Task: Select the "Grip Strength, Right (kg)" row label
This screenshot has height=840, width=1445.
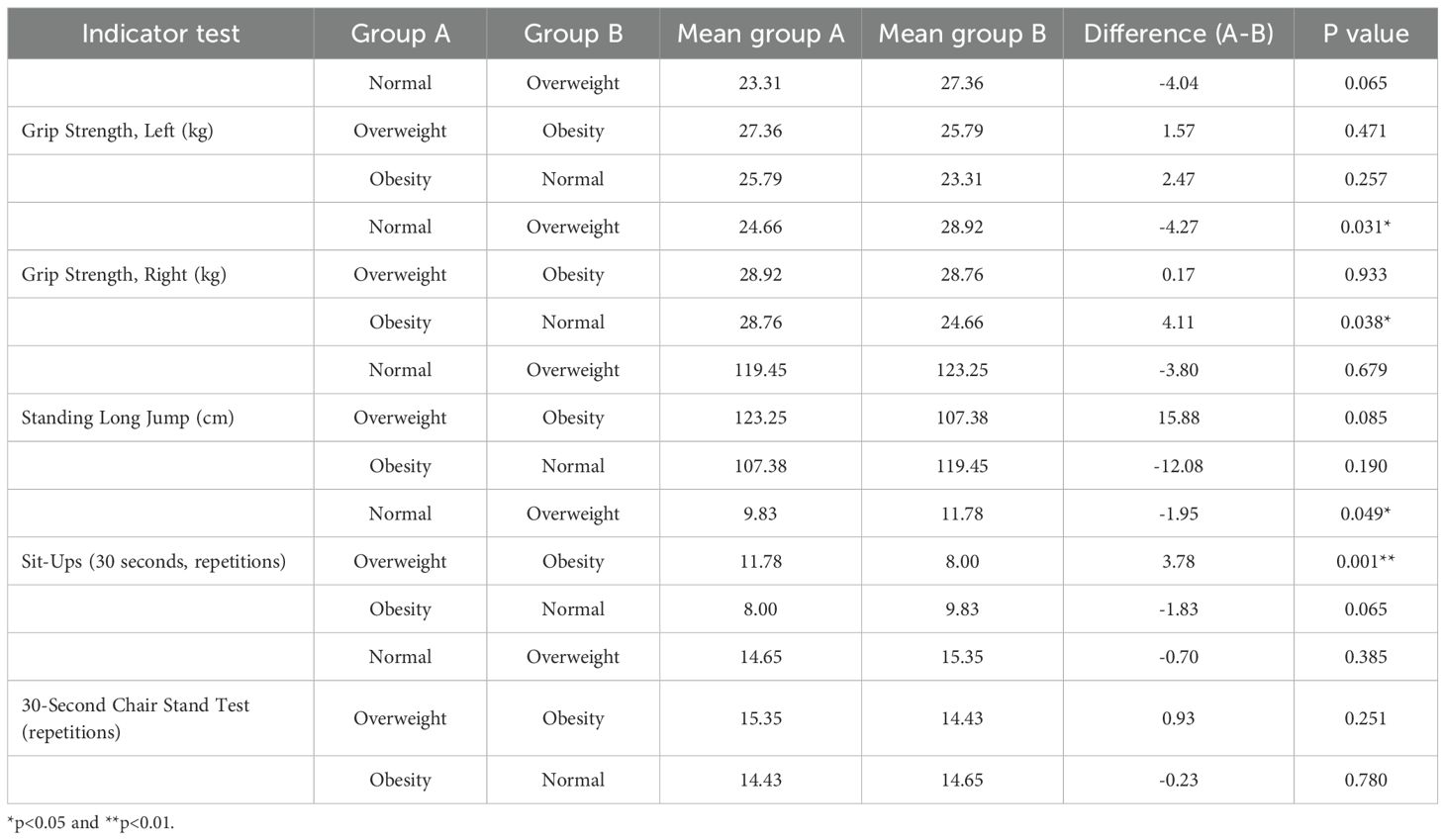Action: point(124,274)
